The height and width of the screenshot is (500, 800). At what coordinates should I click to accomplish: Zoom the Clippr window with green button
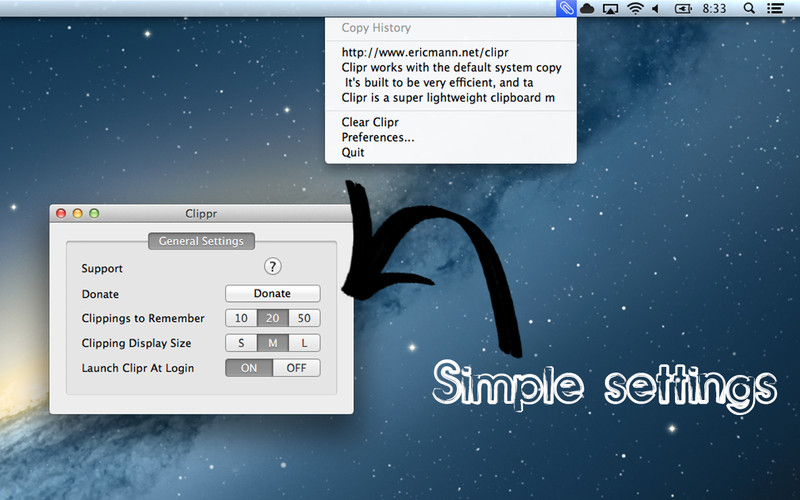click(94, 213)
